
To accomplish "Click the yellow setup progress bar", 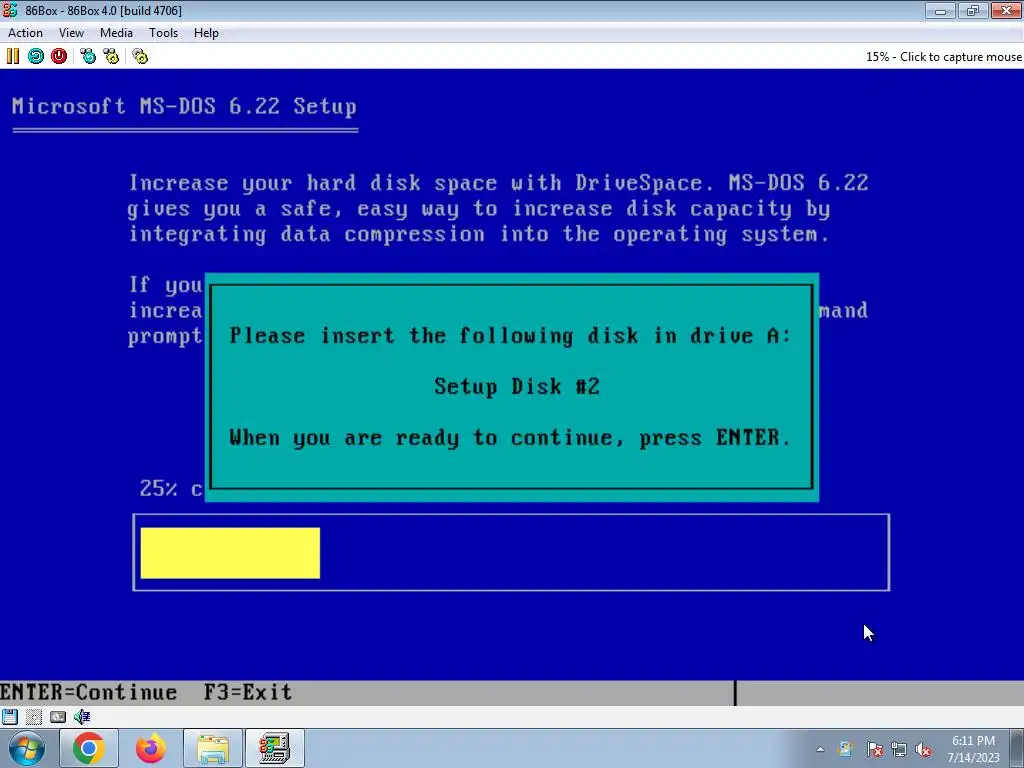I will [x=230, y=553].
